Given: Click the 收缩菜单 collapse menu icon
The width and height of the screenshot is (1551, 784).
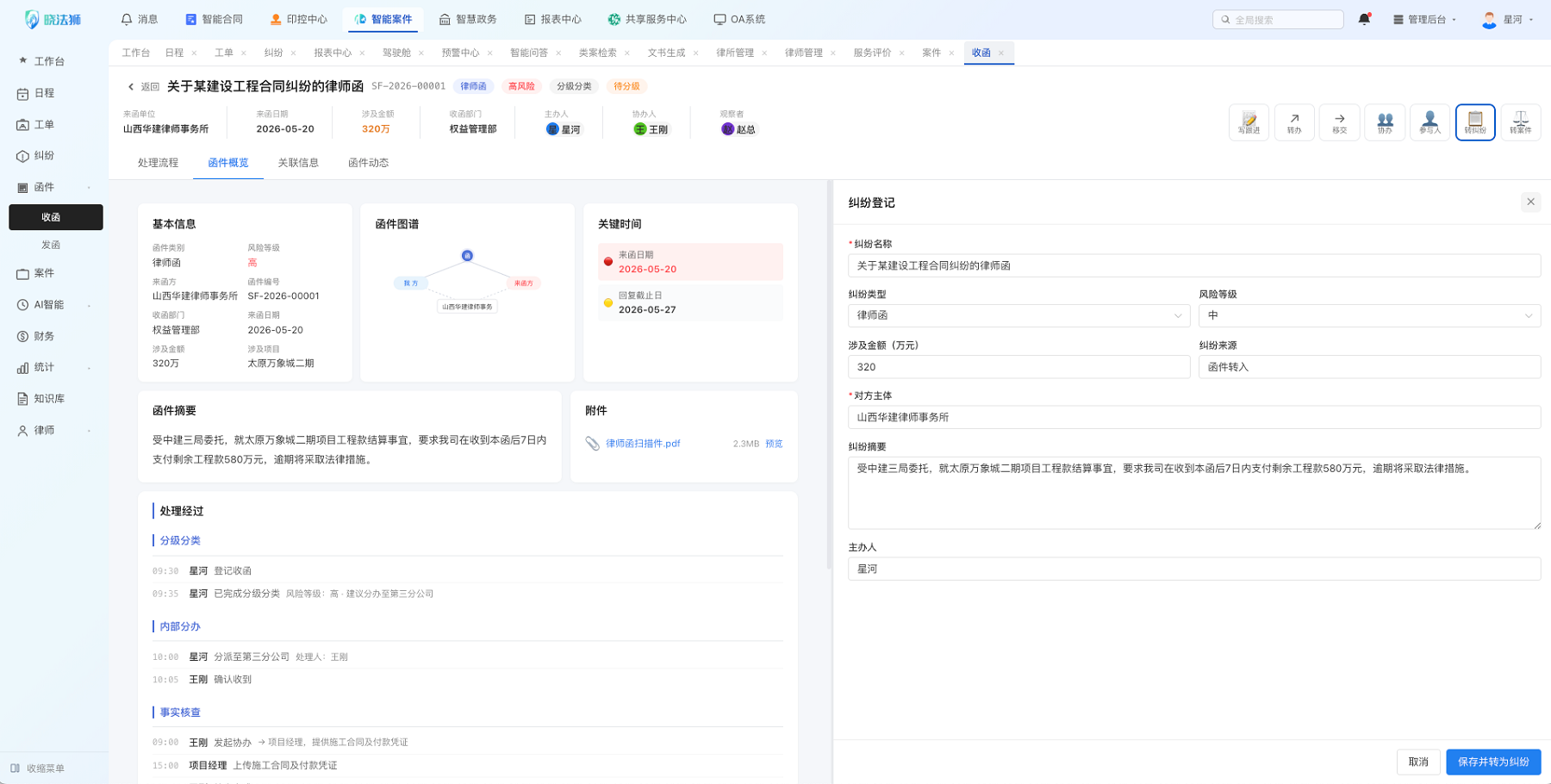Looking at the screenshot, I should 16,768.
